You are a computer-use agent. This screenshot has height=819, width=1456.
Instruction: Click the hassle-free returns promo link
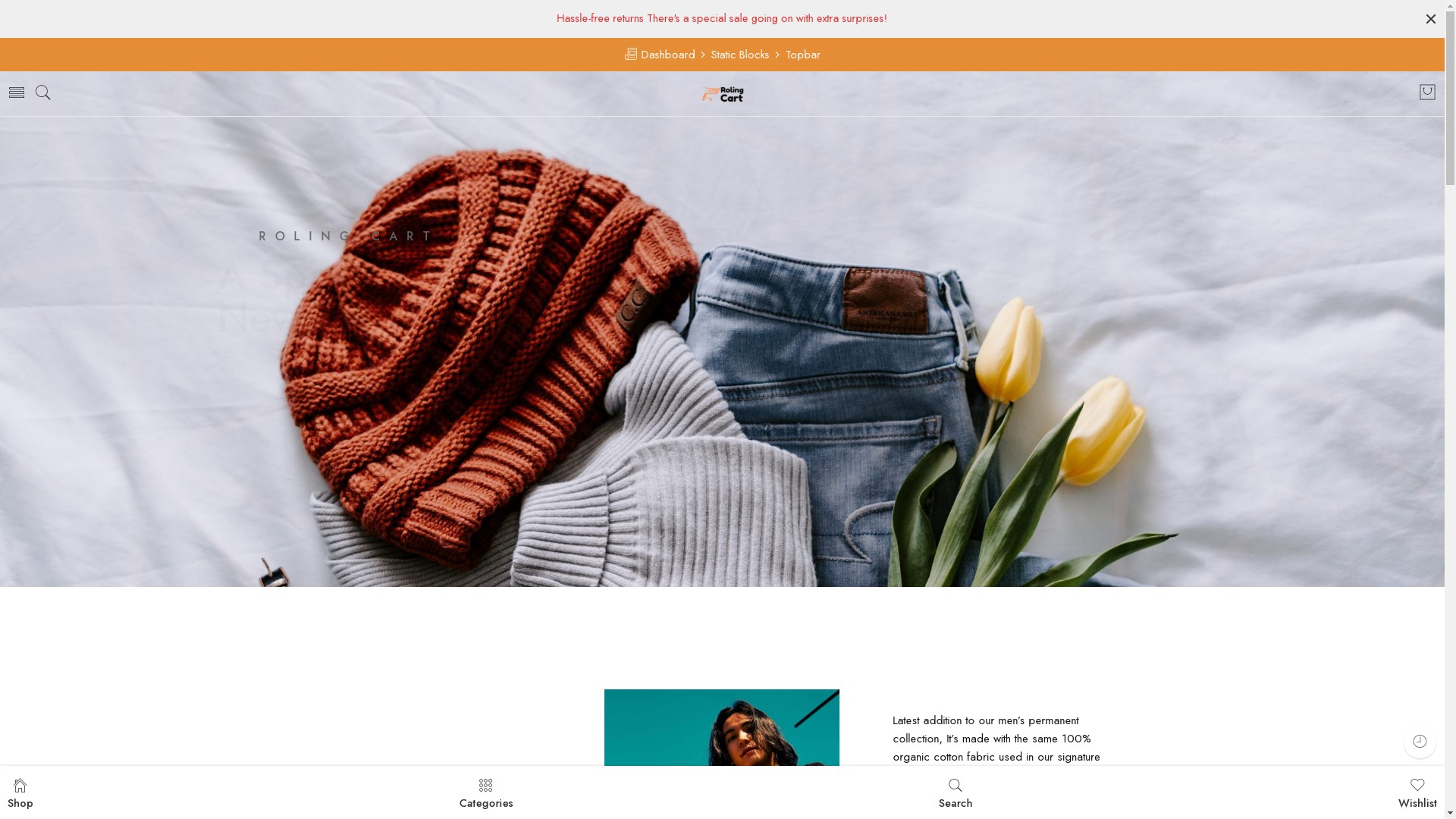pyautogui.click(x=721, y=18)
